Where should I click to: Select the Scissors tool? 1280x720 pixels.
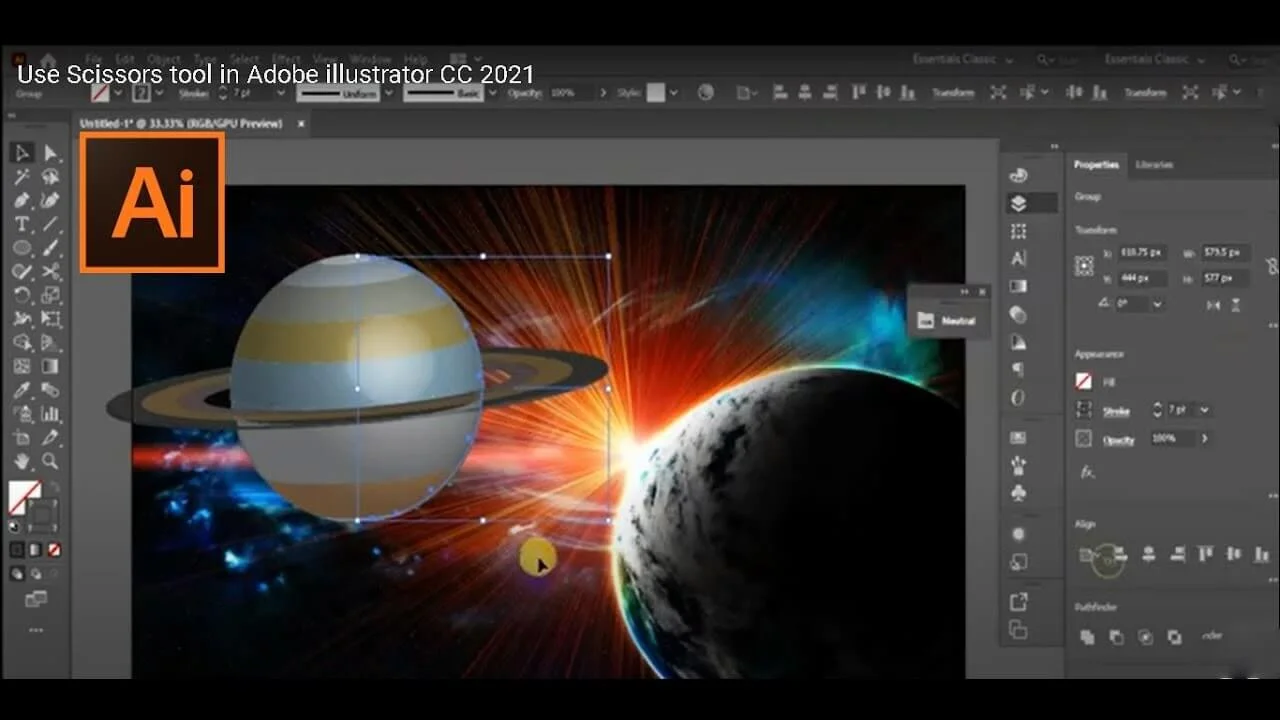tap(50, 272)
